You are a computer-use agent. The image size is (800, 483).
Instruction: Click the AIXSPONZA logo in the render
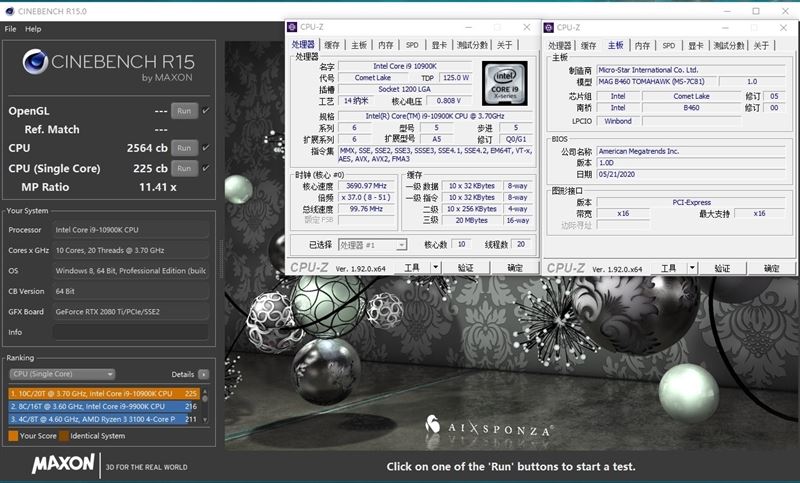tap(489, 426)
